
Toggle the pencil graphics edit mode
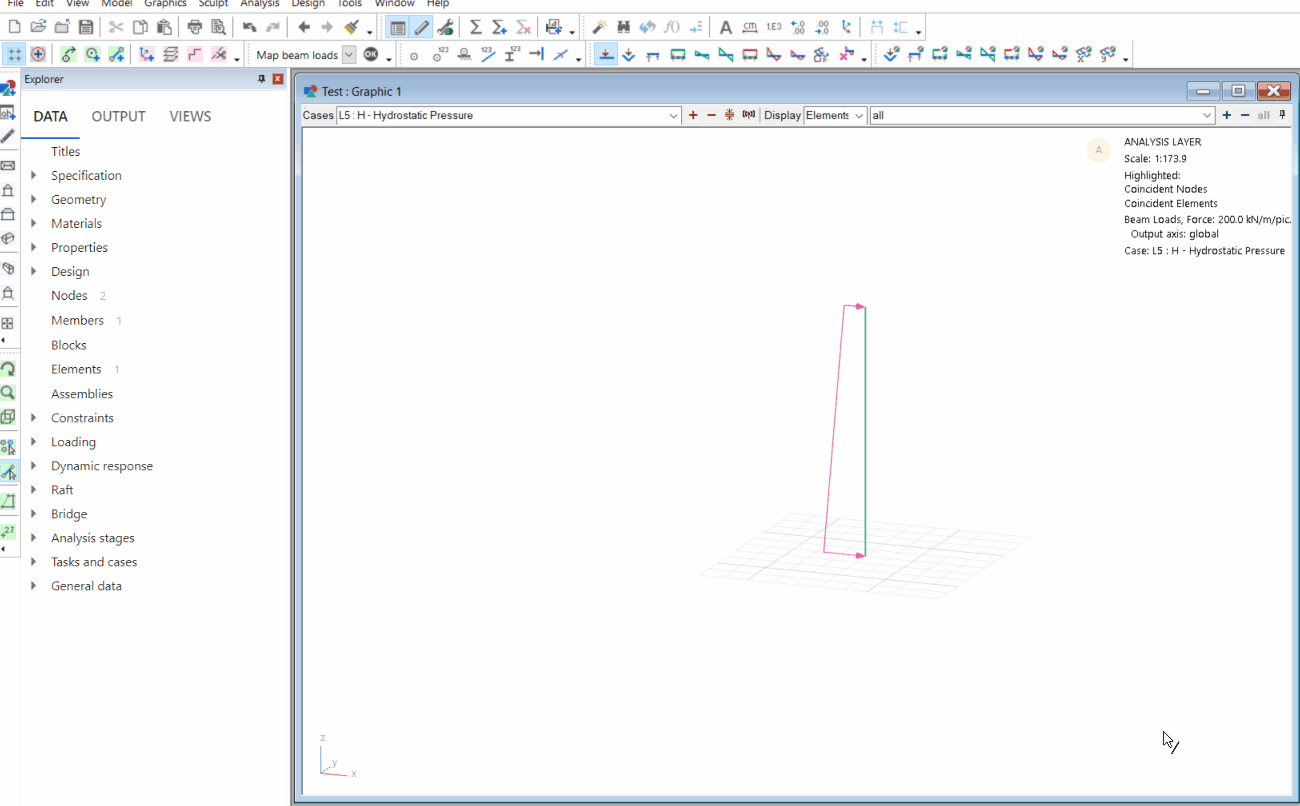pyautogui.click(x=421, y=27)
